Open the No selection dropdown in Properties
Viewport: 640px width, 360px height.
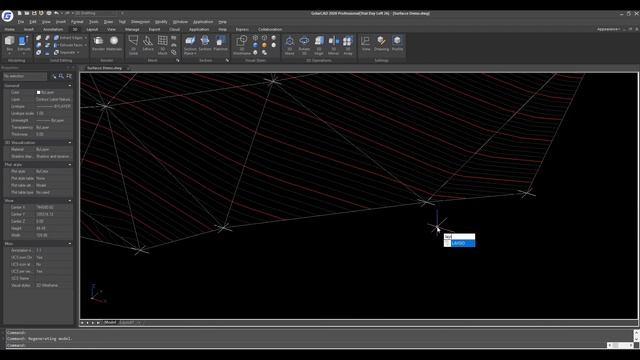[25, 76]
